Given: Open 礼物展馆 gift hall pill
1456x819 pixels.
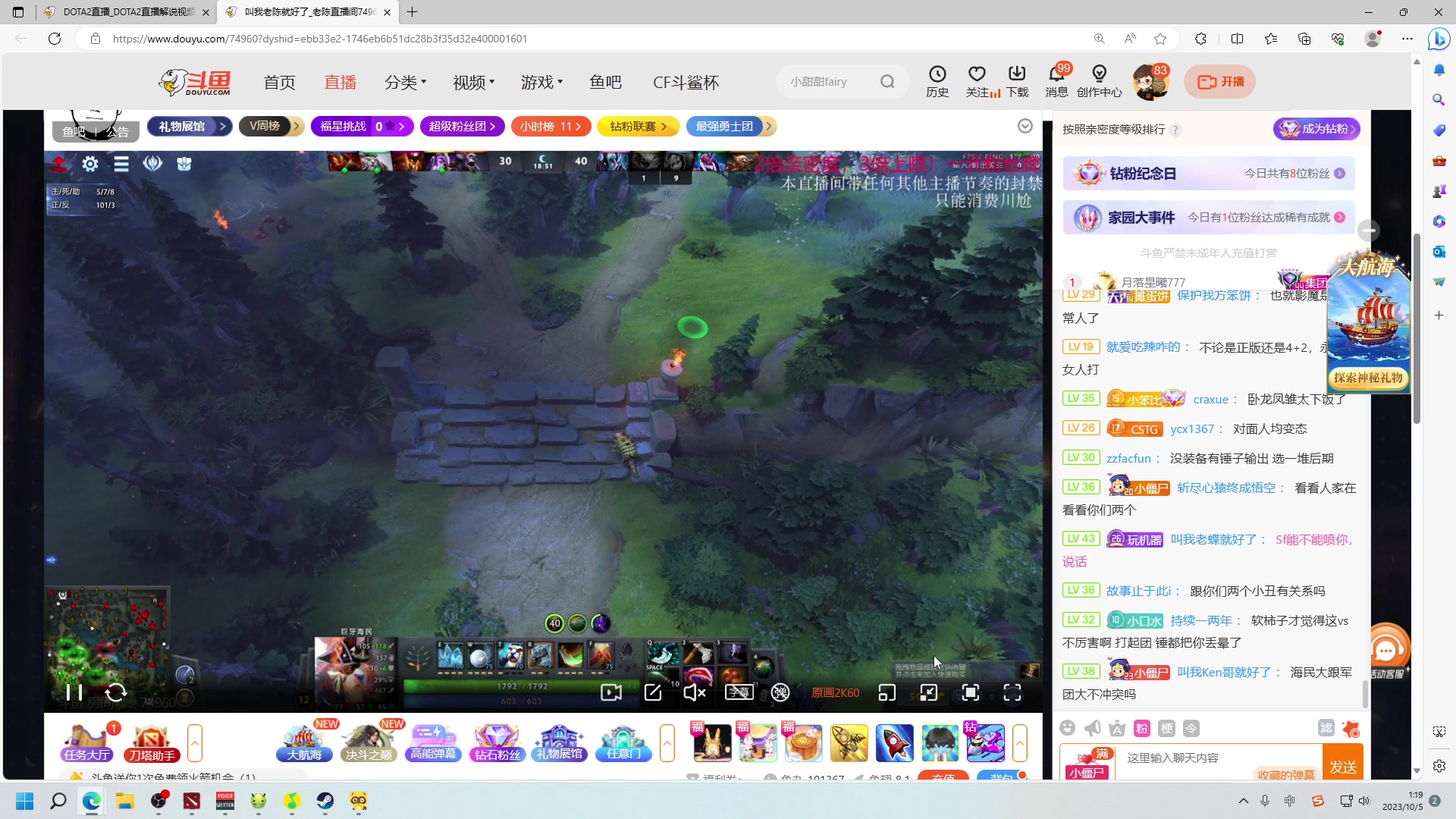Looking at the screenshot, I should (190, 127).
